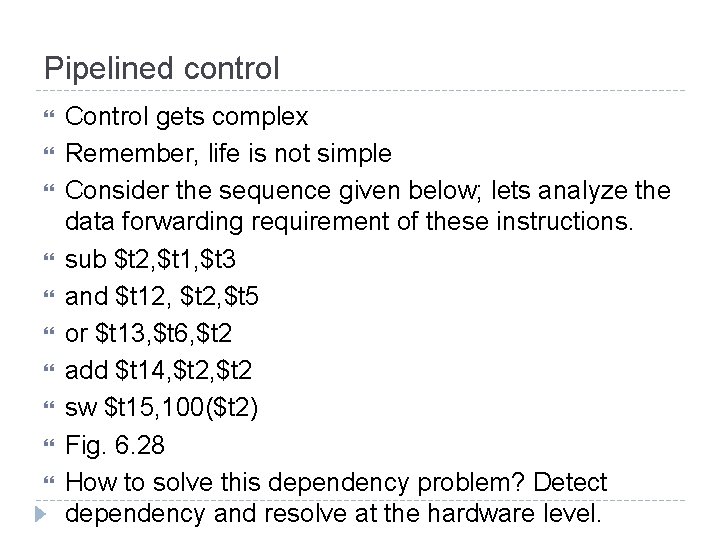
Task: Select the text Control gets complex
Action: [186, 117]
